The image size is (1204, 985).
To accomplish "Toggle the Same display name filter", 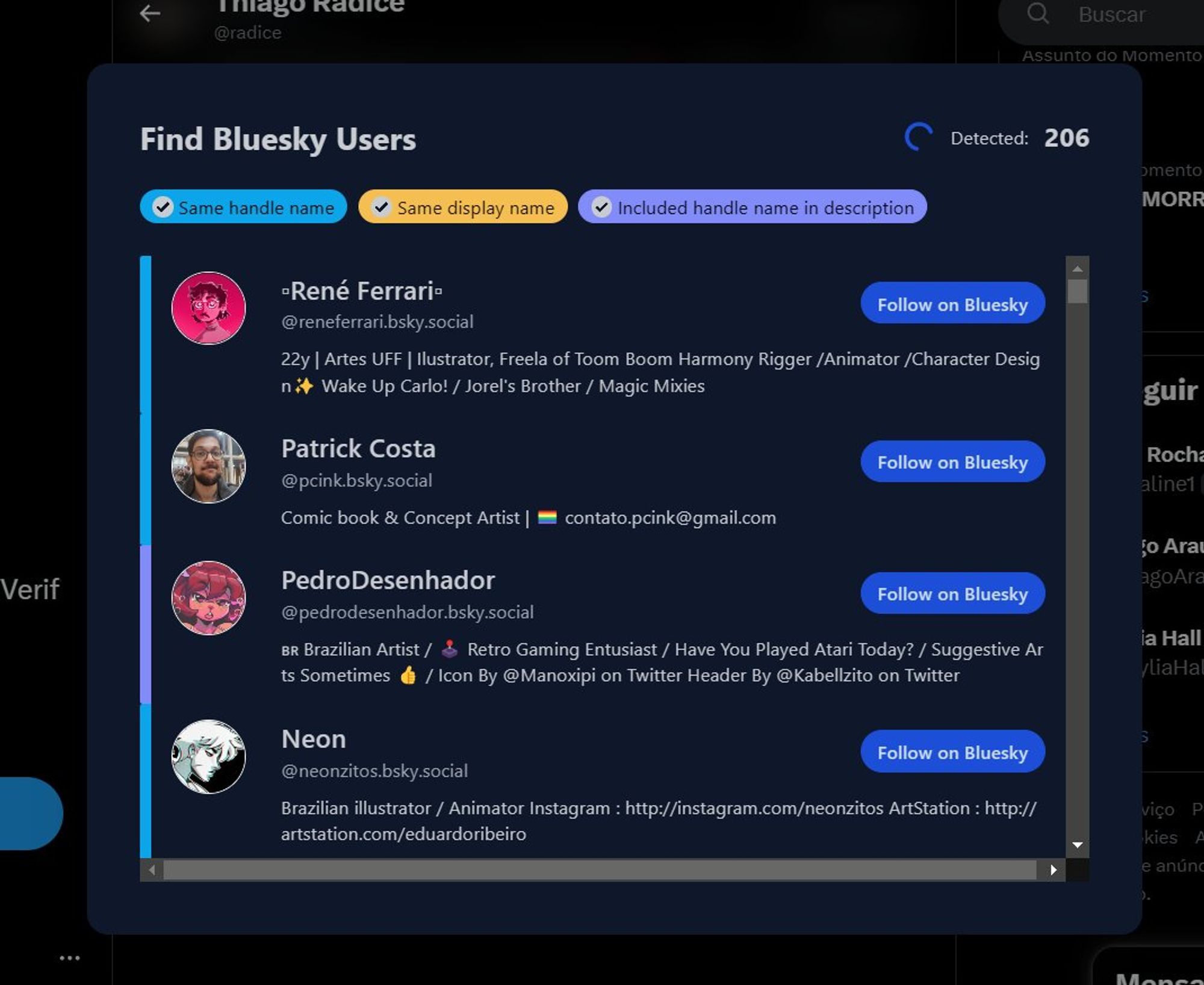I will point(462,207).
